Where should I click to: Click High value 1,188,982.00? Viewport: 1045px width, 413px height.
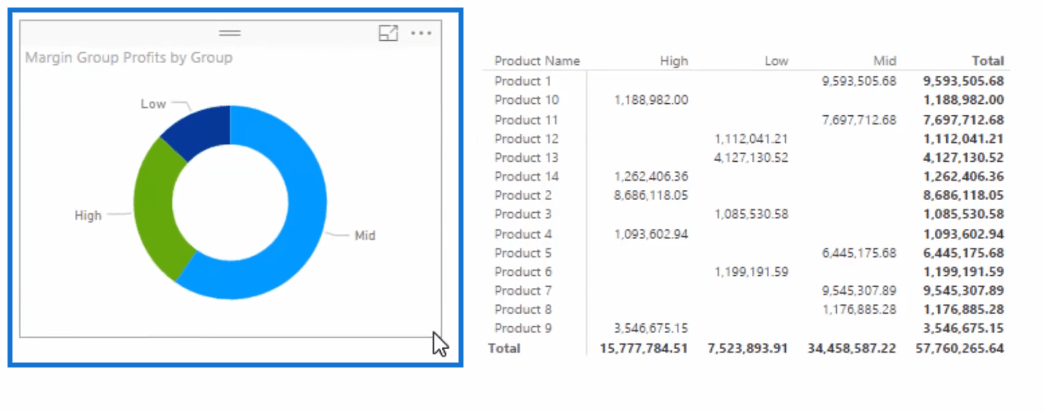651,100
